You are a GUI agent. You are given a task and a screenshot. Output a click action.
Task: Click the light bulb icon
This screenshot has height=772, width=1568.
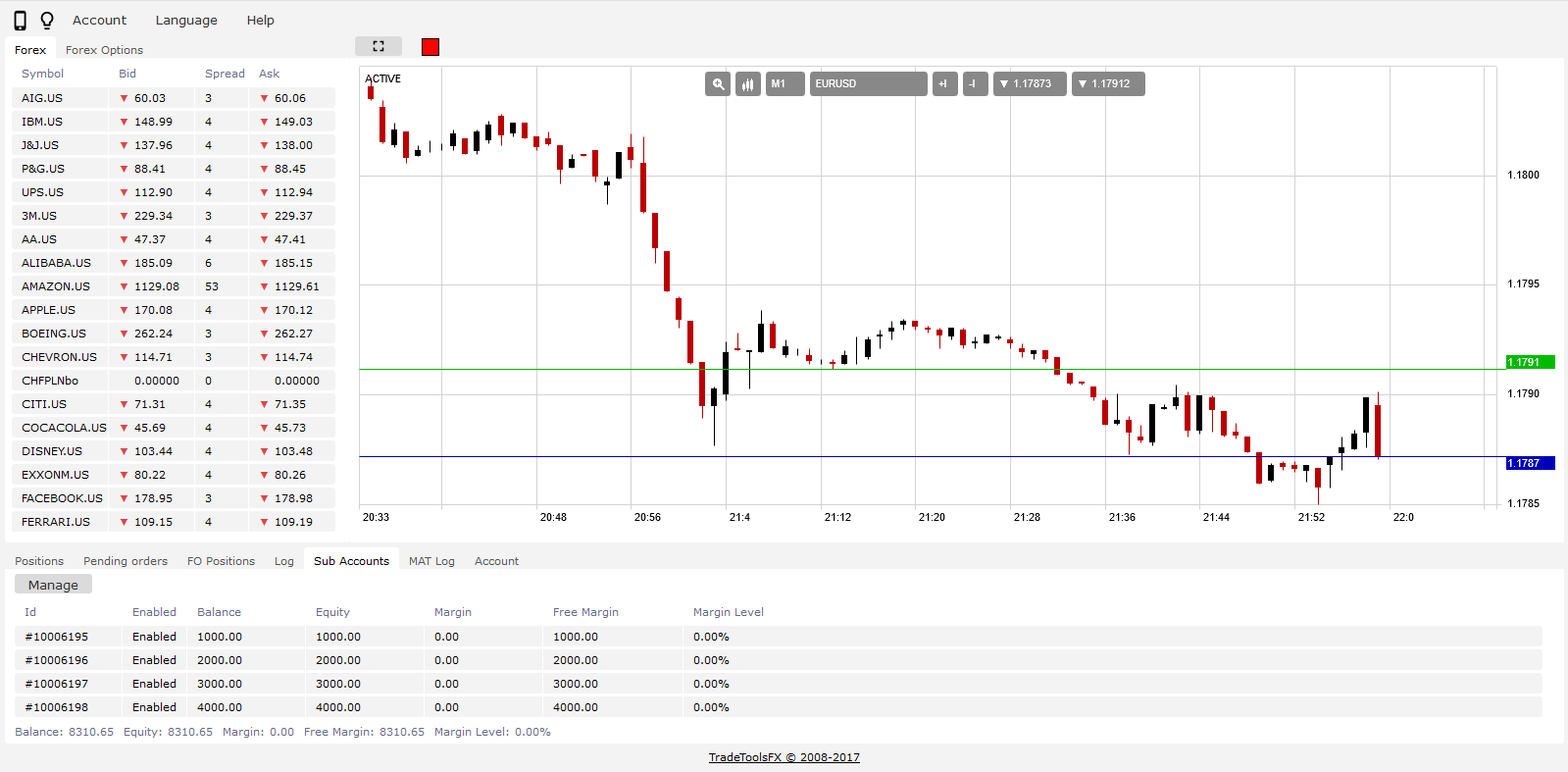point(47,21)
